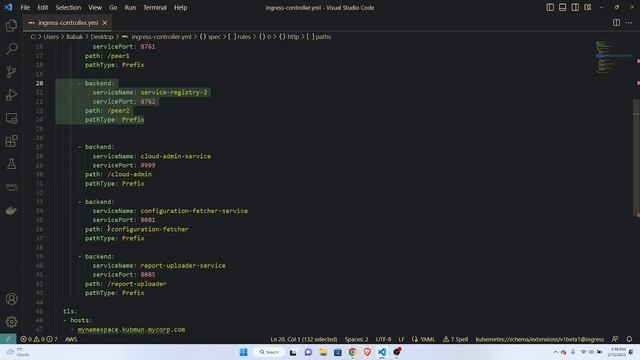Open the notifications bell

tap(629, 339)
